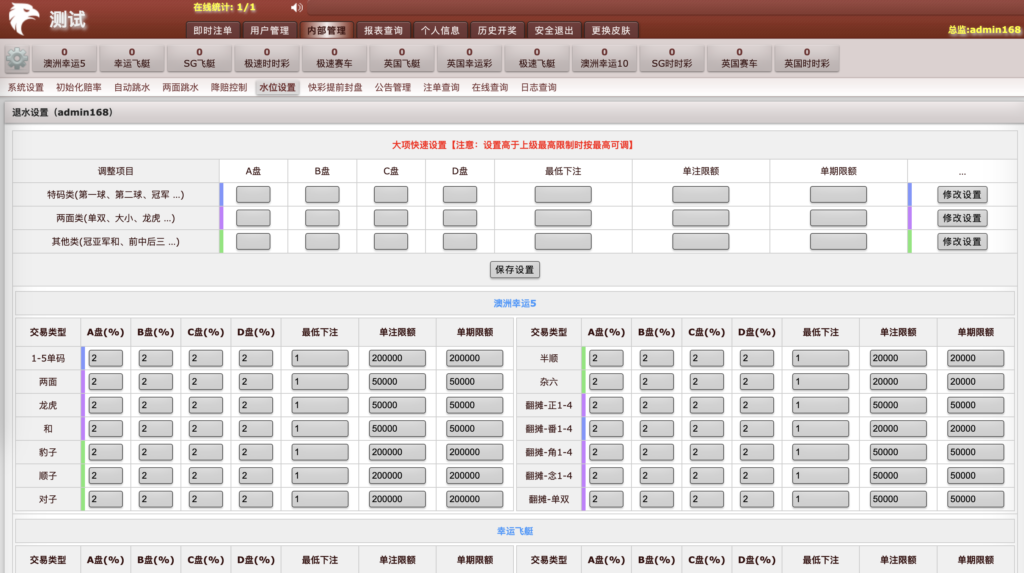Image resolution: width=1024 pixels, height=573 pixels.
Task: Click the 最低下注 field for 杂六
Action: tap(826, 382)
